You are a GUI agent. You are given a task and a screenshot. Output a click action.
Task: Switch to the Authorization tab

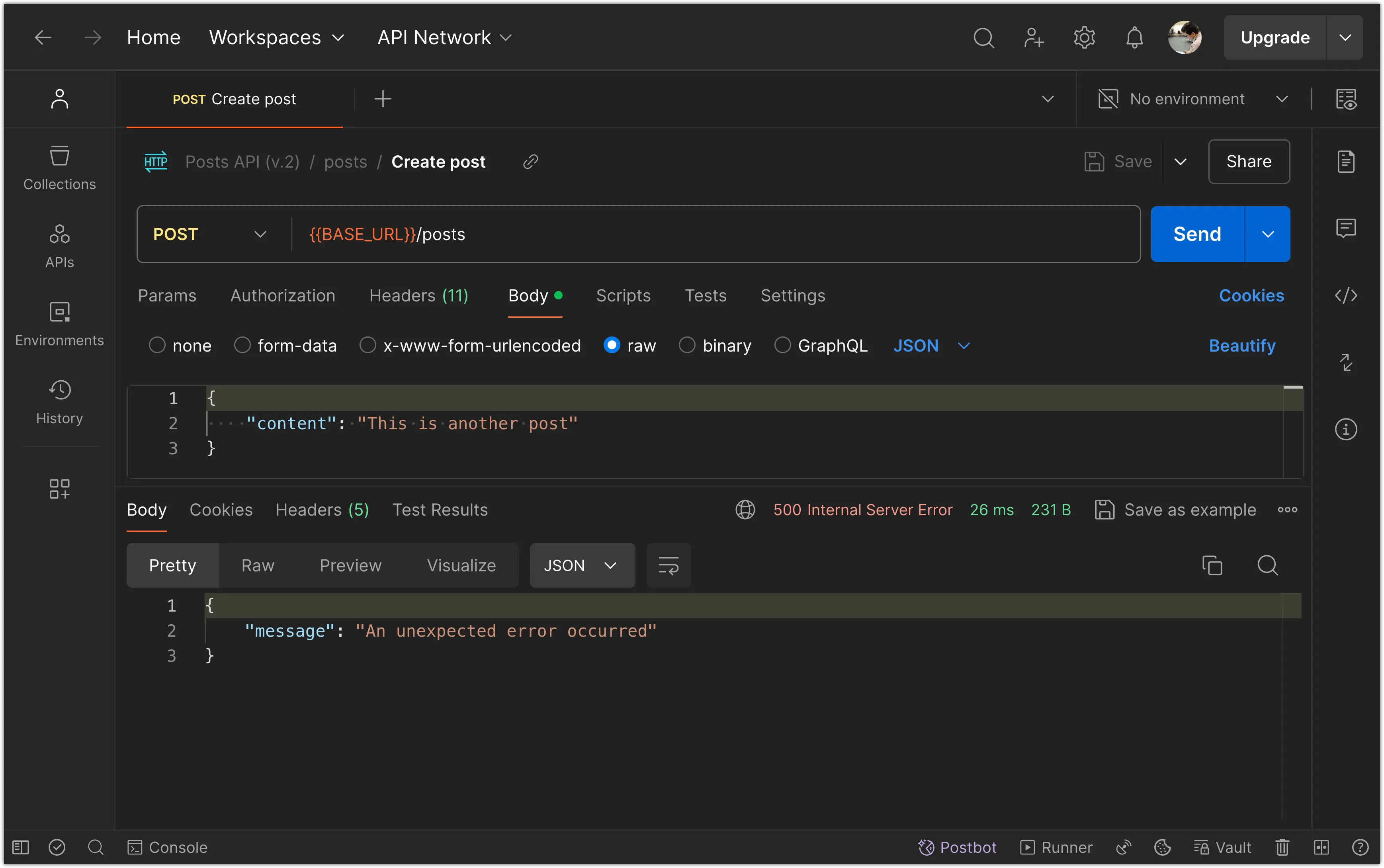tap(283, 296)
